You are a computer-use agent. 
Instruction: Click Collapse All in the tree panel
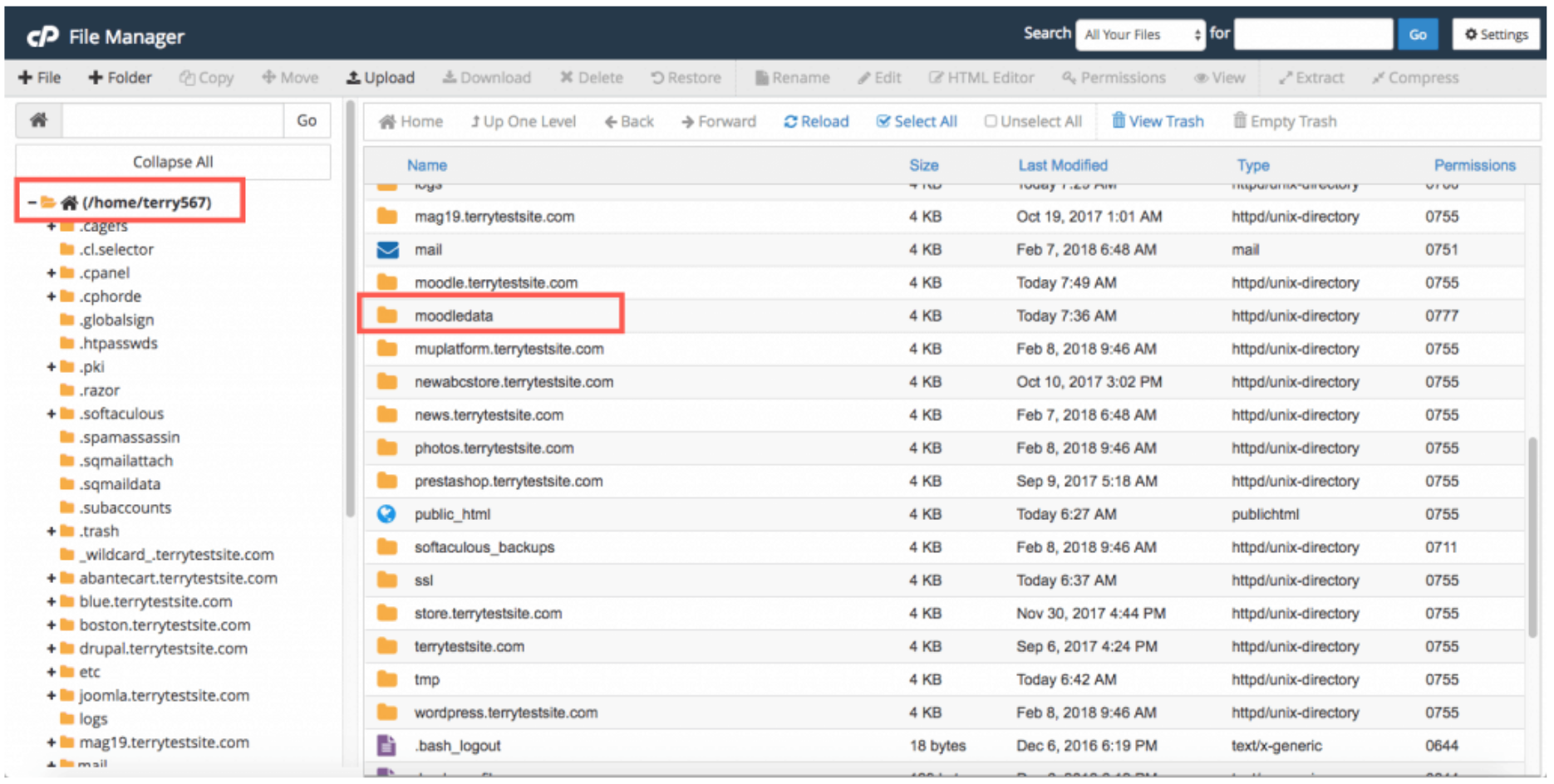click(173, 162)
